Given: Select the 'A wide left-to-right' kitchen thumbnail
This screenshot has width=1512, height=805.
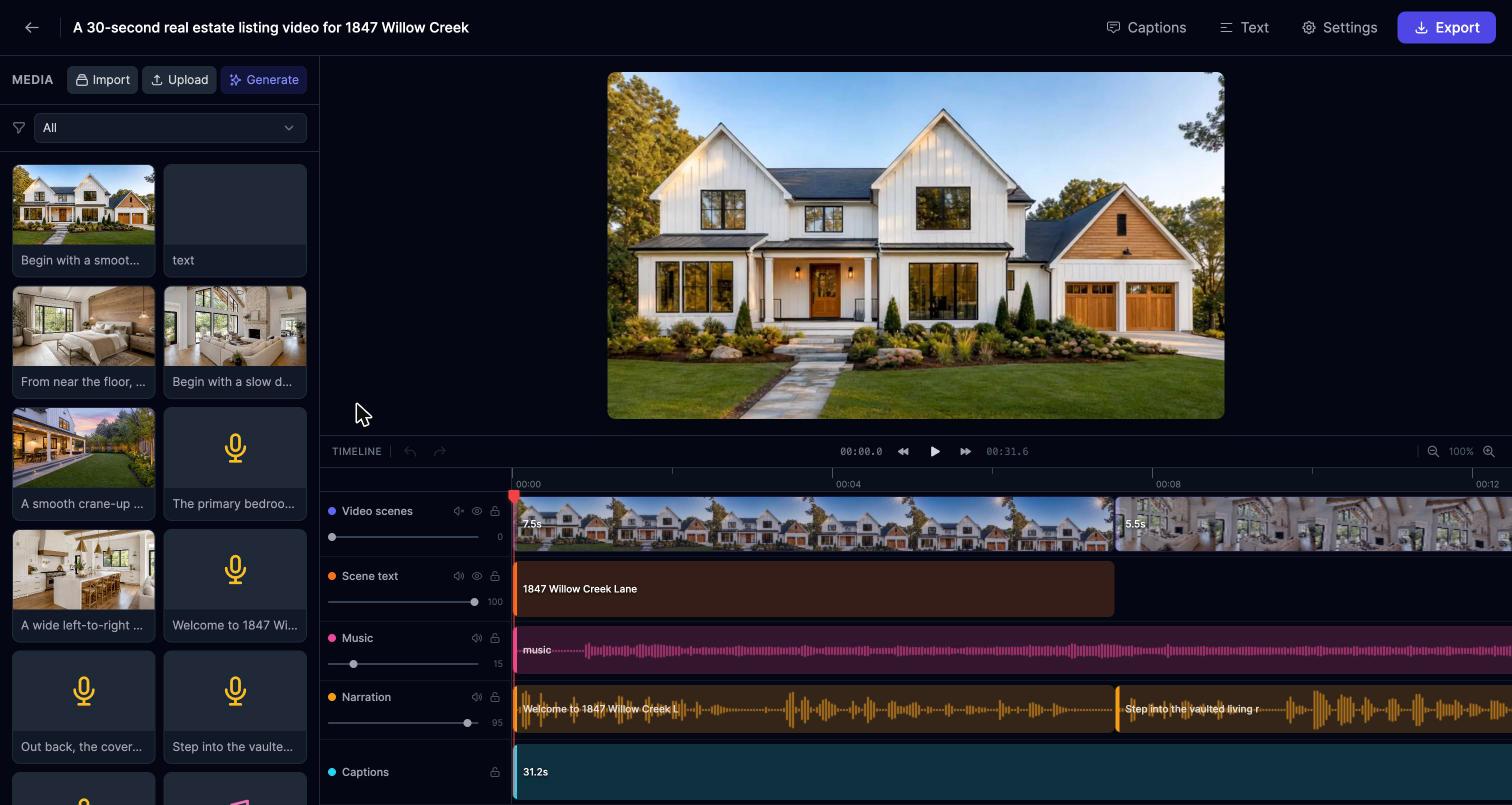Looking at the screenshot, I should pyautogui.click(x=84, y=586).
